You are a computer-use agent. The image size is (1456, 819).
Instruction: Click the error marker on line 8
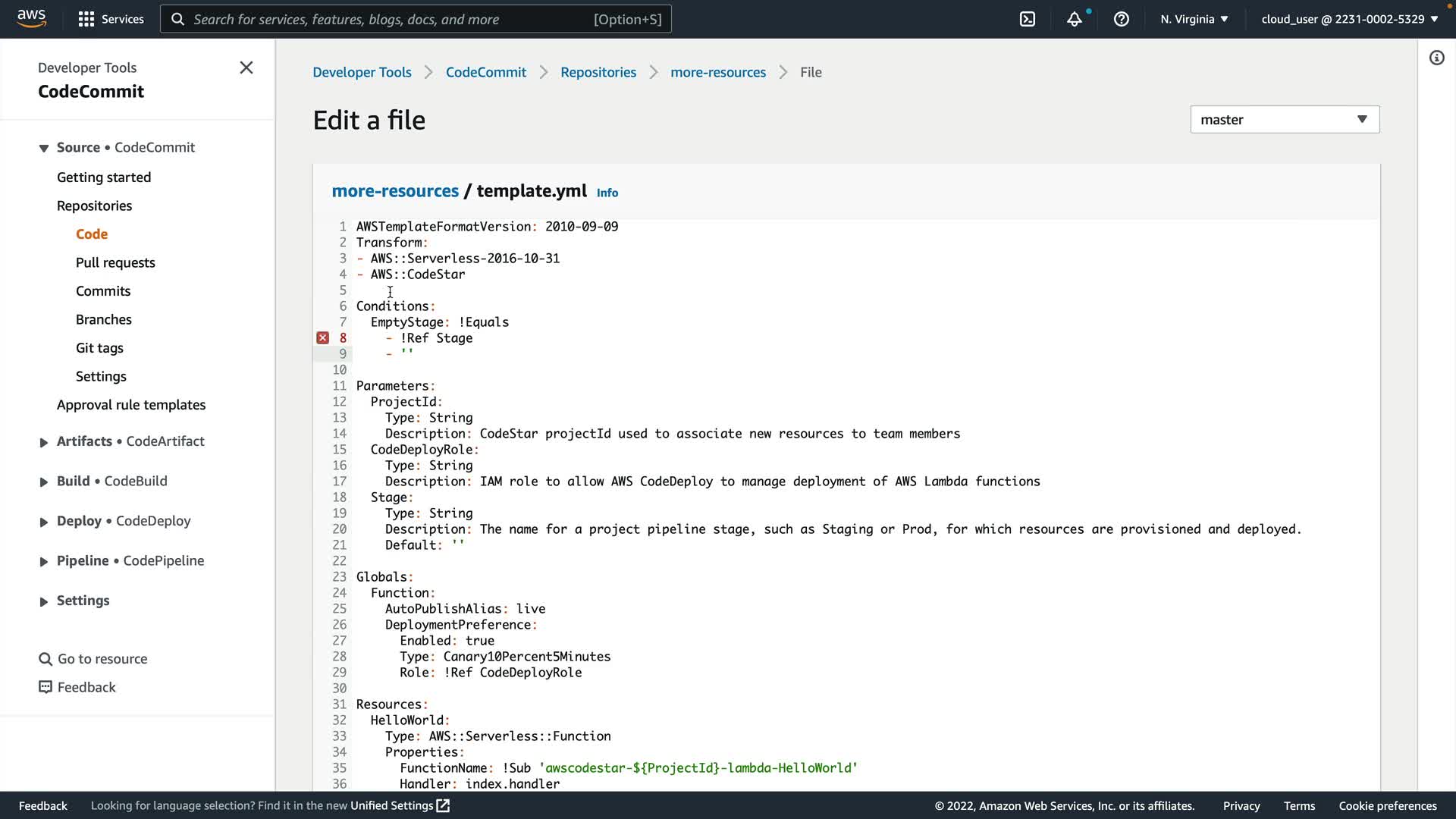(x=323, y=338)
